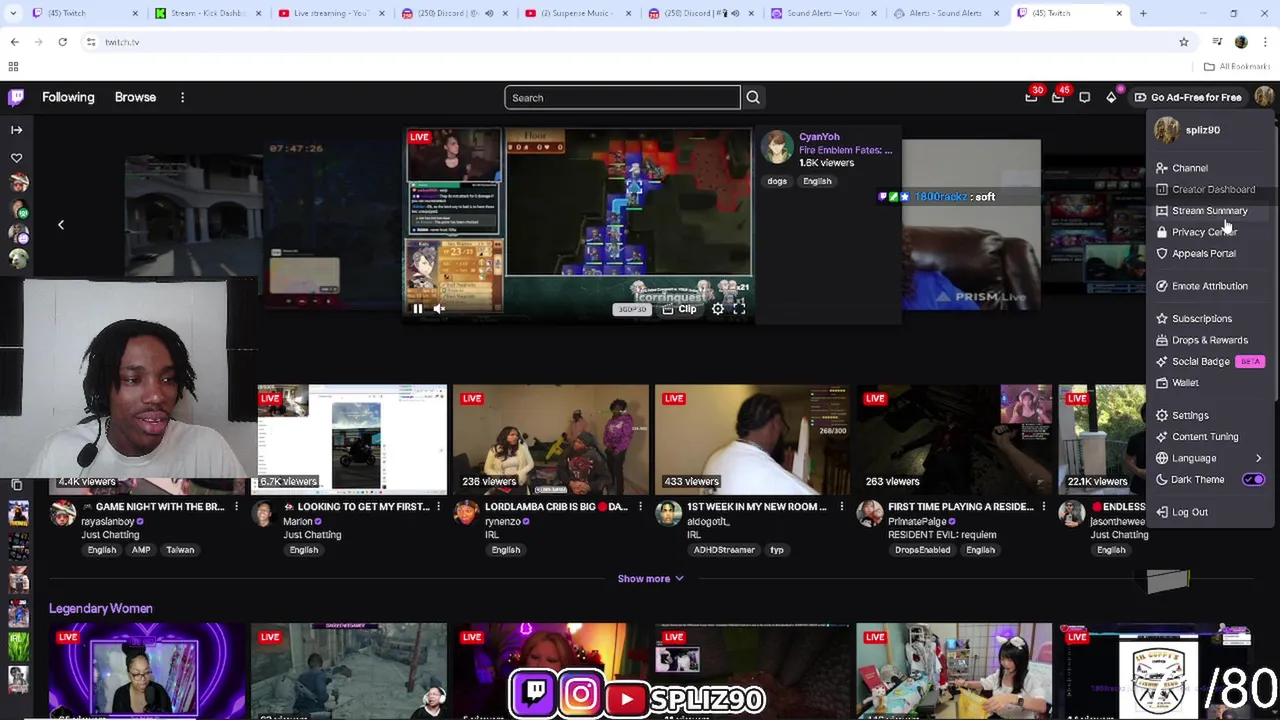Open Legendary Women category link
The image size is (1280, 720).
[101, 608]
